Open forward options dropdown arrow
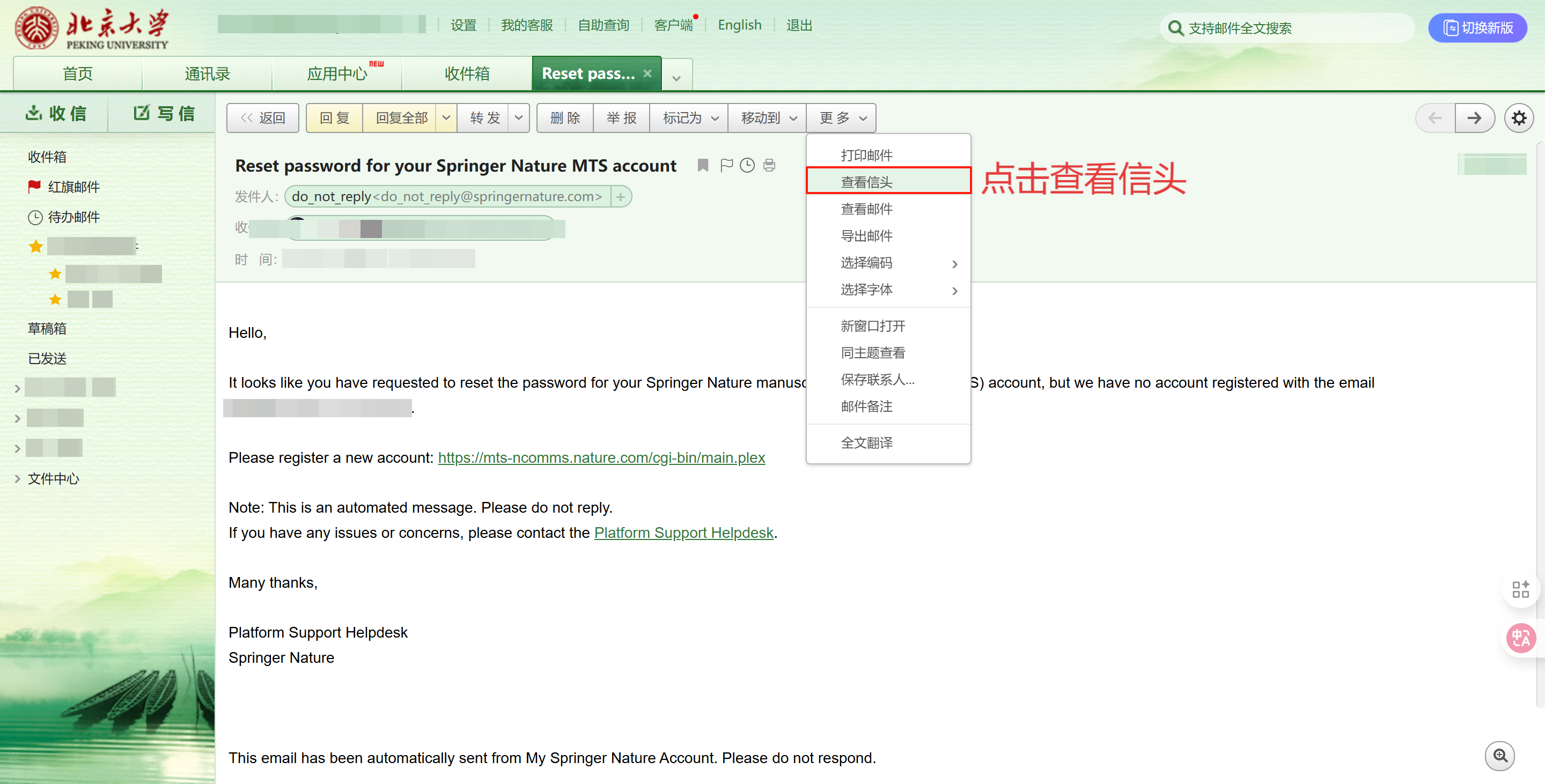1545x784 pixels. pos(519,118)
